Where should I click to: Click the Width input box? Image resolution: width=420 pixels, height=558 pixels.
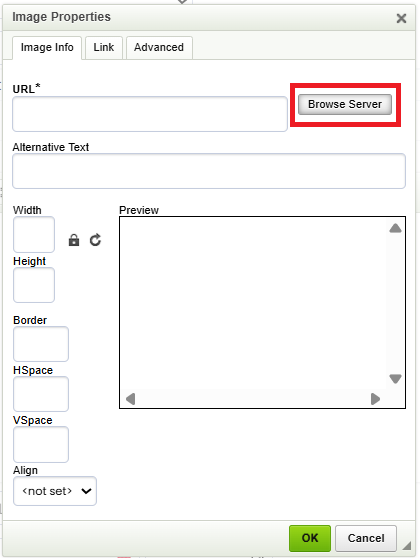(x=34, y=235)
